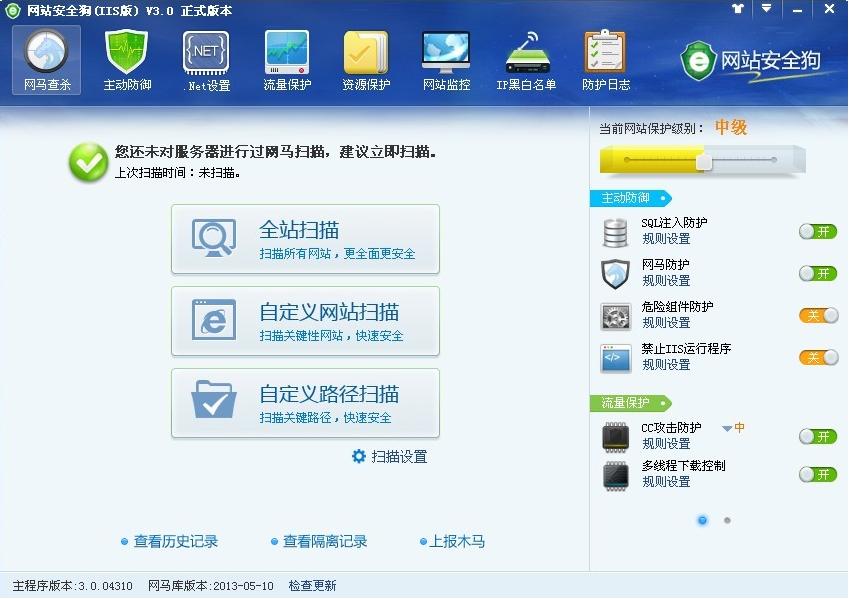Screen dimensions: 849x599
Task: Click 检查更新 in status bar
Action: point(312,586)
